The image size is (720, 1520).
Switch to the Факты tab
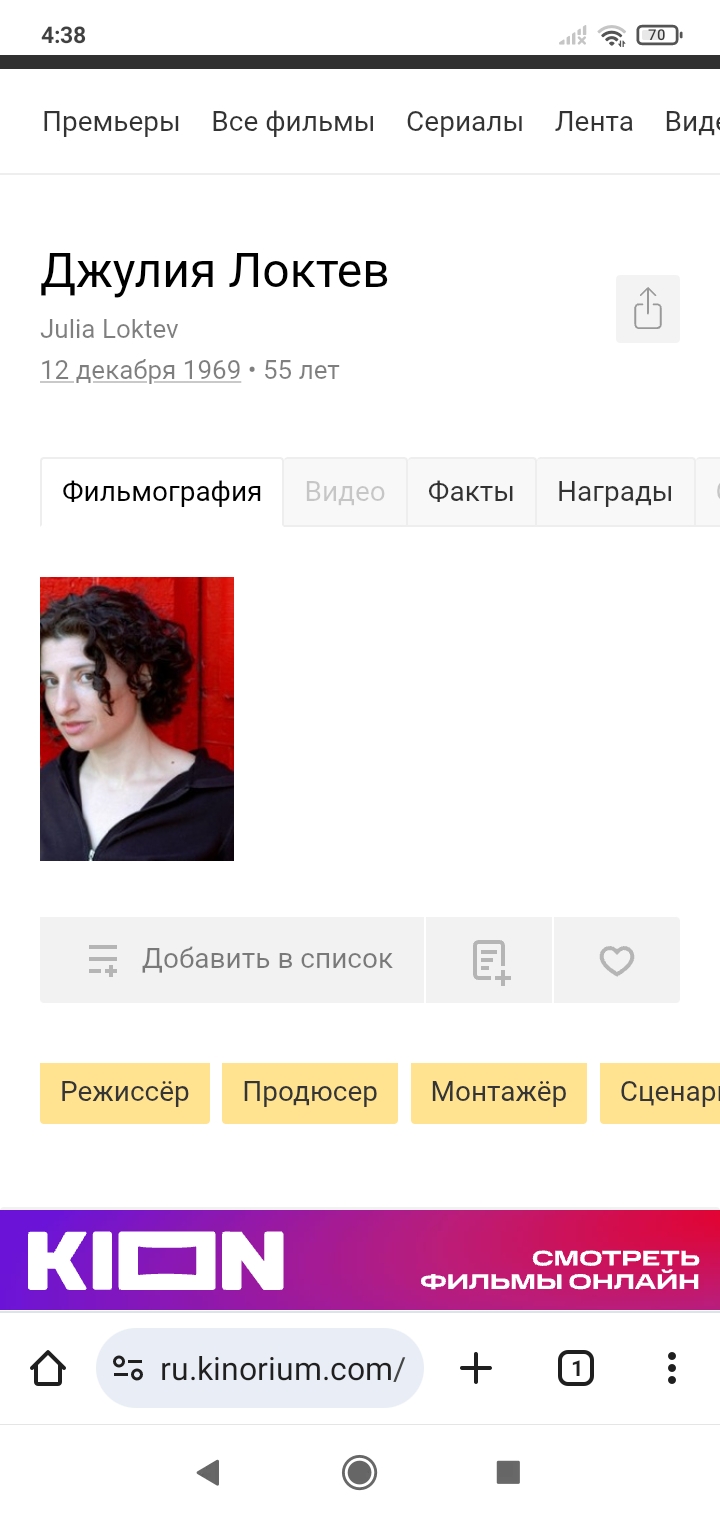(471, 492)
